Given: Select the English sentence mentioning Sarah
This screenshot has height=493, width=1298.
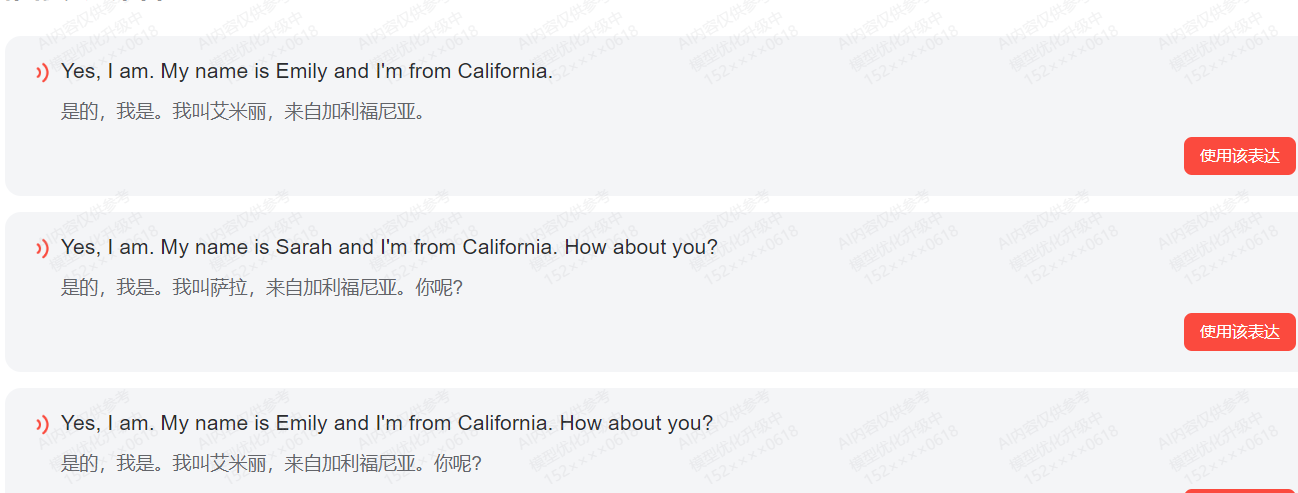Looking at the screenshot, I should [389, 248].
